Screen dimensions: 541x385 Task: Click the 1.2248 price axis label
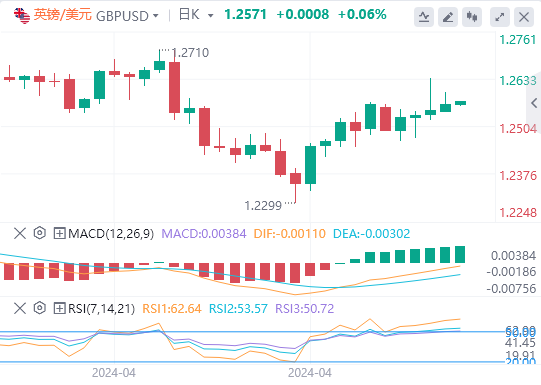click(518, 213)
